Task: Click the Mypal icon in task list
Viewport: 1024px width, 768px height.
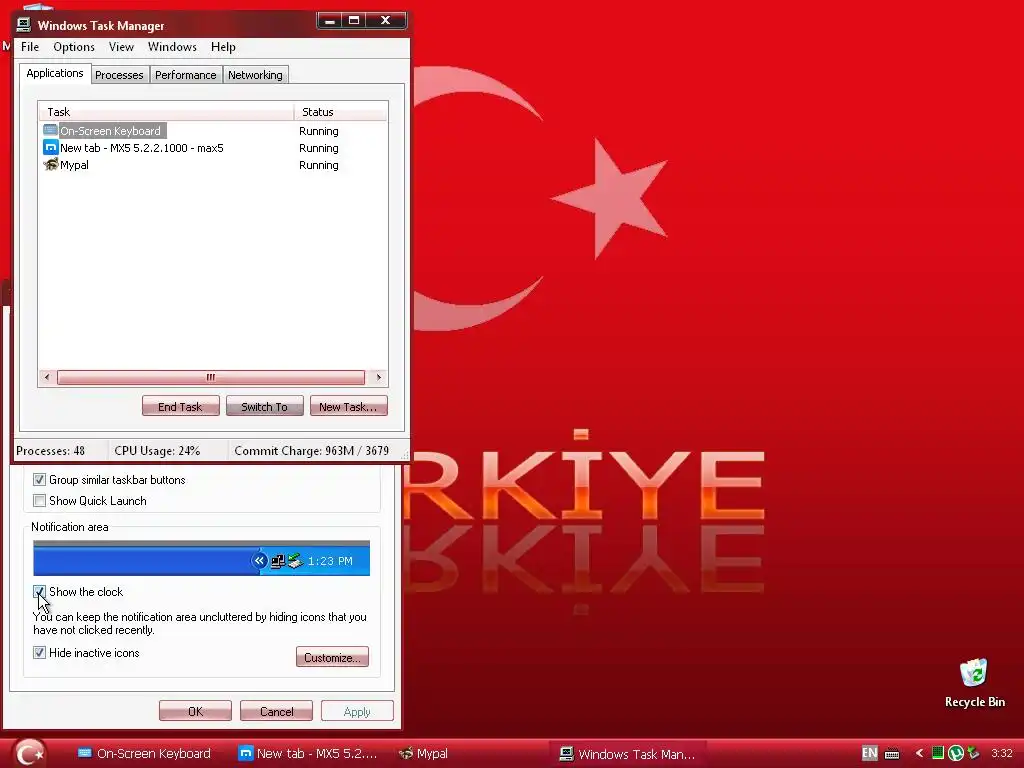Action: click(x=50, y=165)
